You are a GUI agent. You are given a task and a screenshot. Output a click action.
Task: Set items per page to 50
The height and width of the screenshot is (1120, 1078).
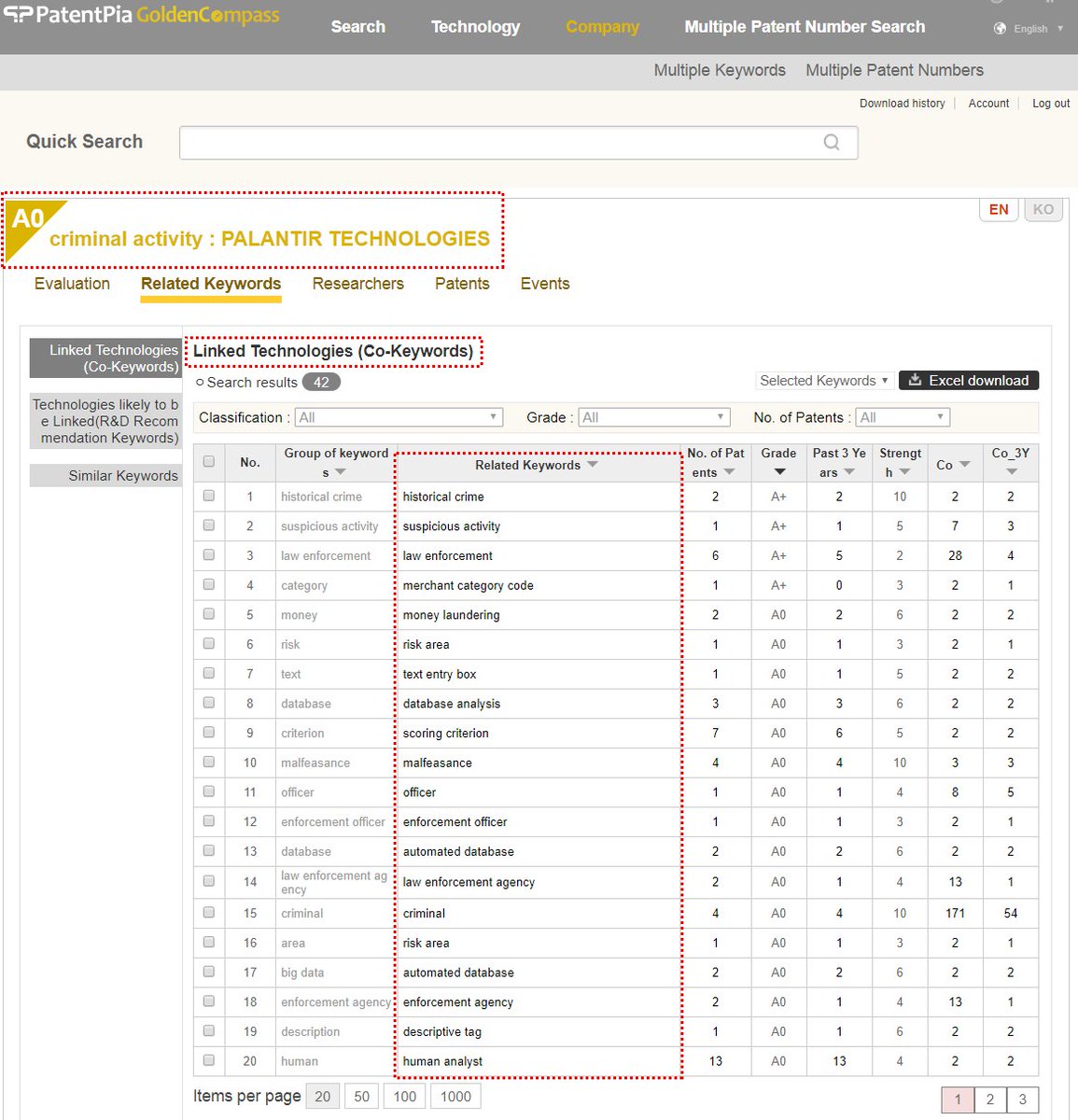(x=362, y=1097)
